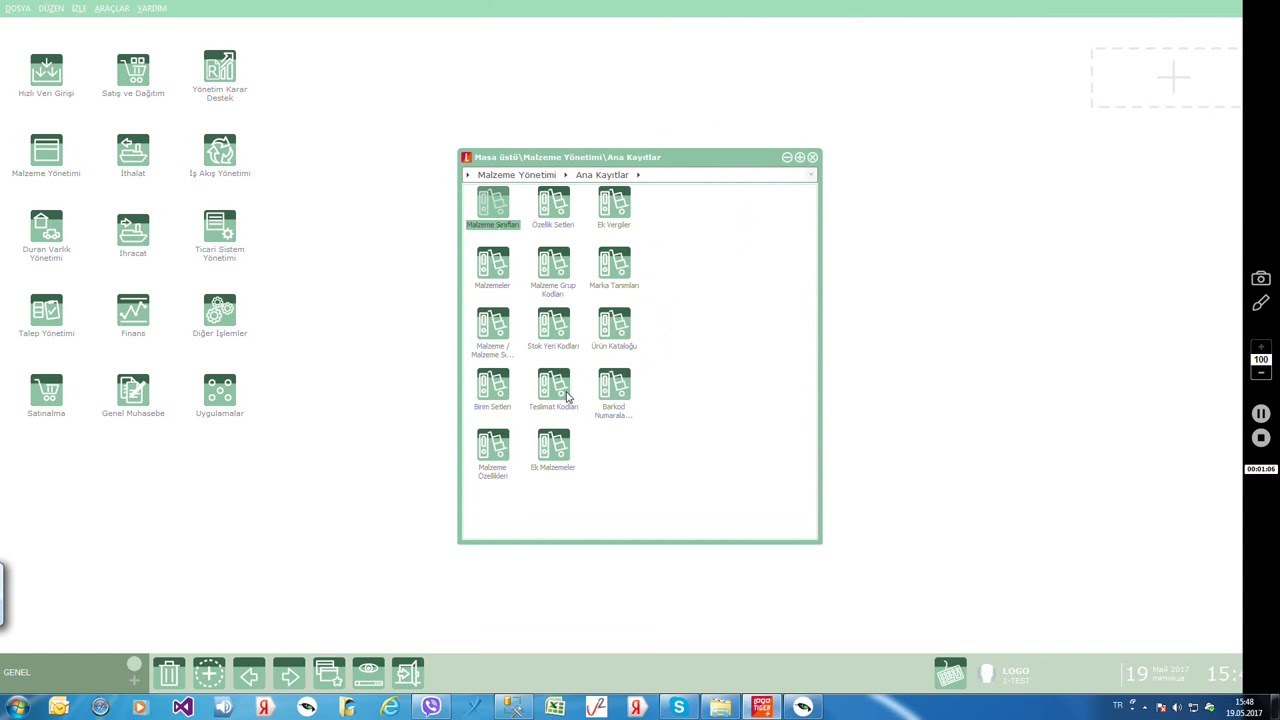Image resolution: width=1280 pixels, height=720 pixels.
Task: Open the Finans module
Action: click(x=133, y=316)
